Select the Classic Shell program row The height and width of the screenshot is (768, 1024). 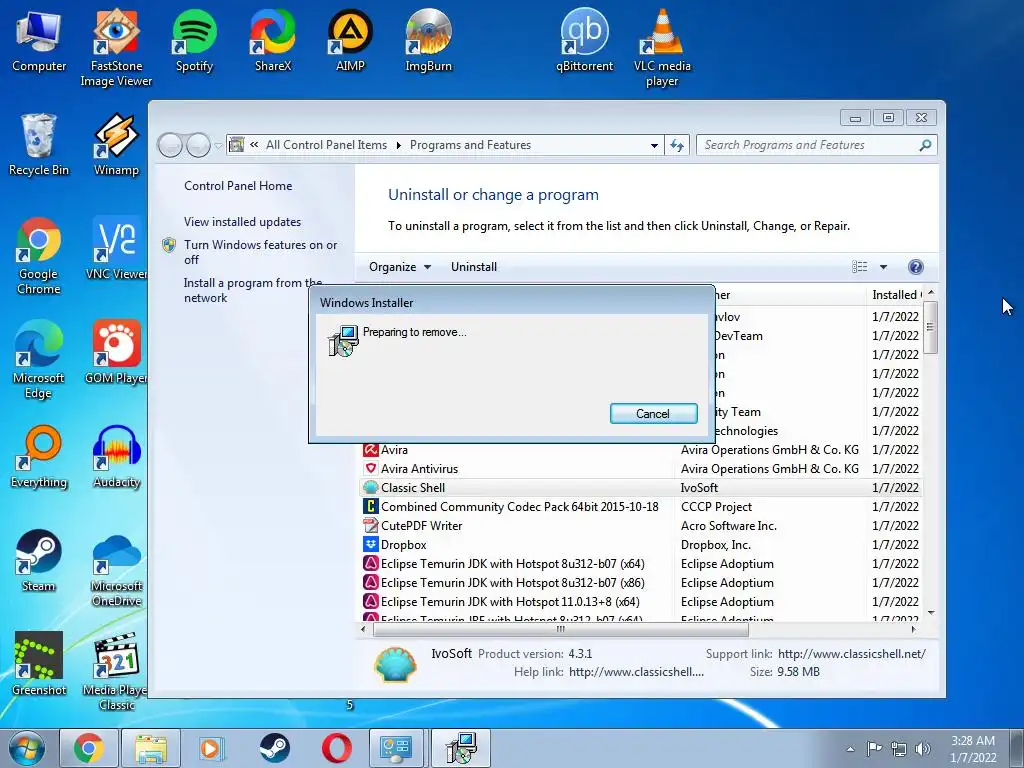pos(641,487)
